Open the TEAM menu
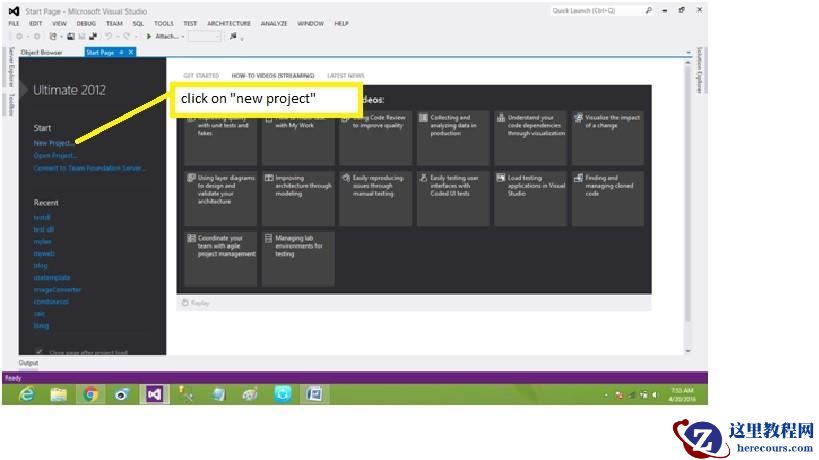 coord(114,23)
